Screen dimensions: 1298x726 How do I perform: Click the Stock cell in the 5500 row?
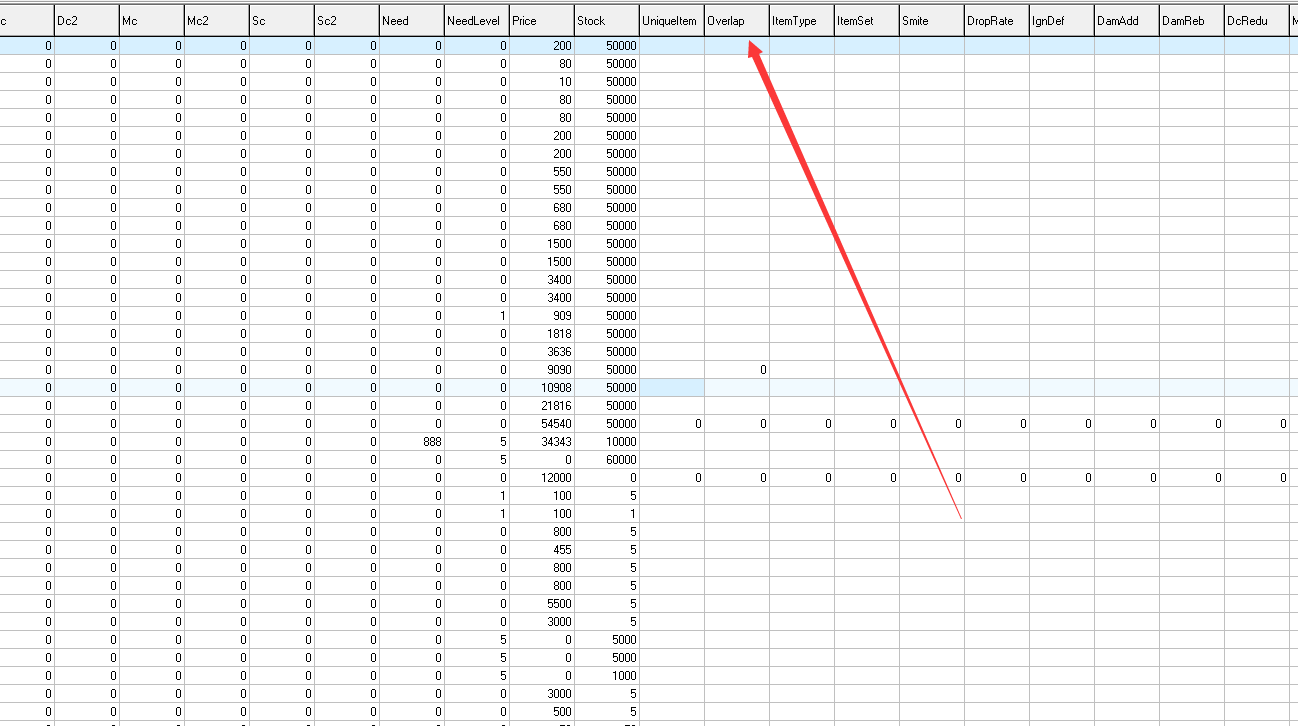pos(607,604)
